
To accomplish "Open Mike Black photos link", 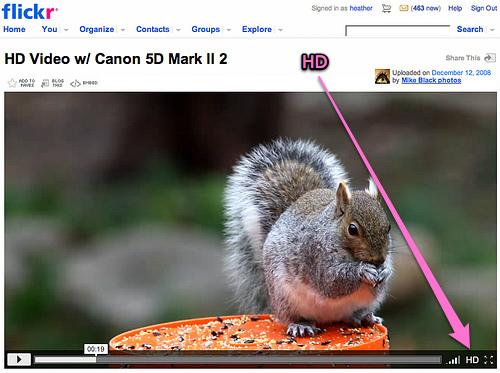I will point(431,80).
